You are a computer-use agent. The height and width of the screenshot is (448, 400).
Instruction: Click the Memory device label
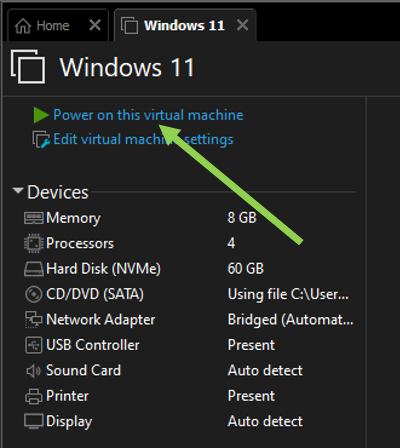[73, 218]
